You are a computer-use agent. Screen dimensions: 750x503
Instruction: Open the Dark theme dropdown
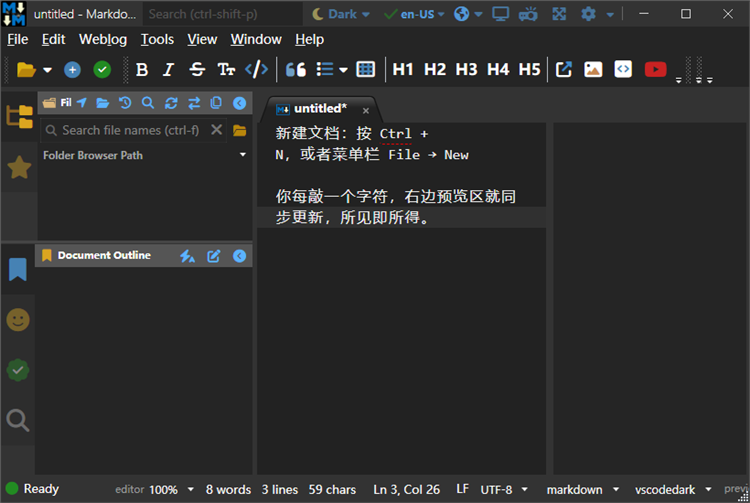point(341,14)
